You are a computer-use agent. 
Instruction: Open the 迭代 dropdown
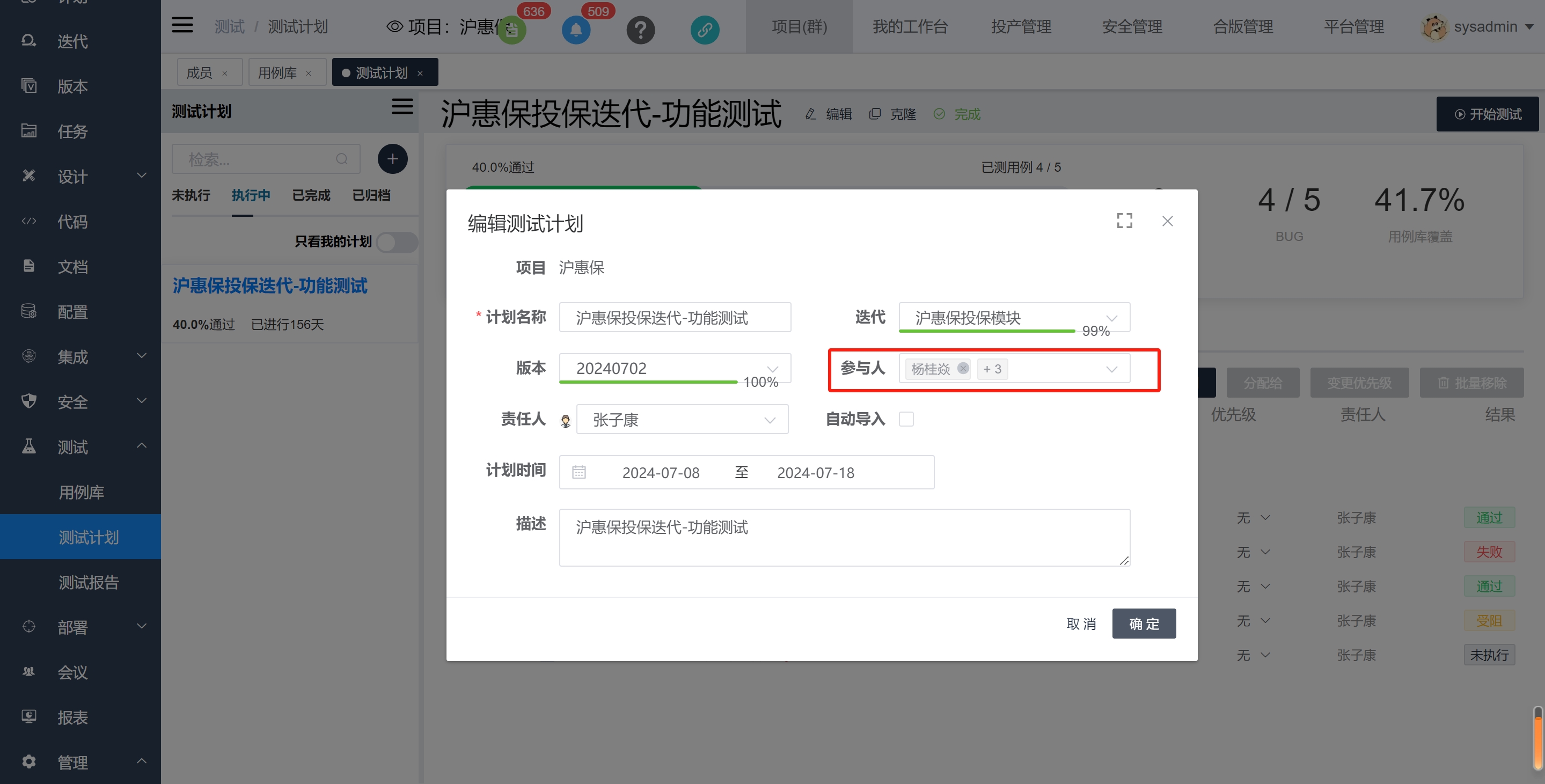click(1014, 317)
